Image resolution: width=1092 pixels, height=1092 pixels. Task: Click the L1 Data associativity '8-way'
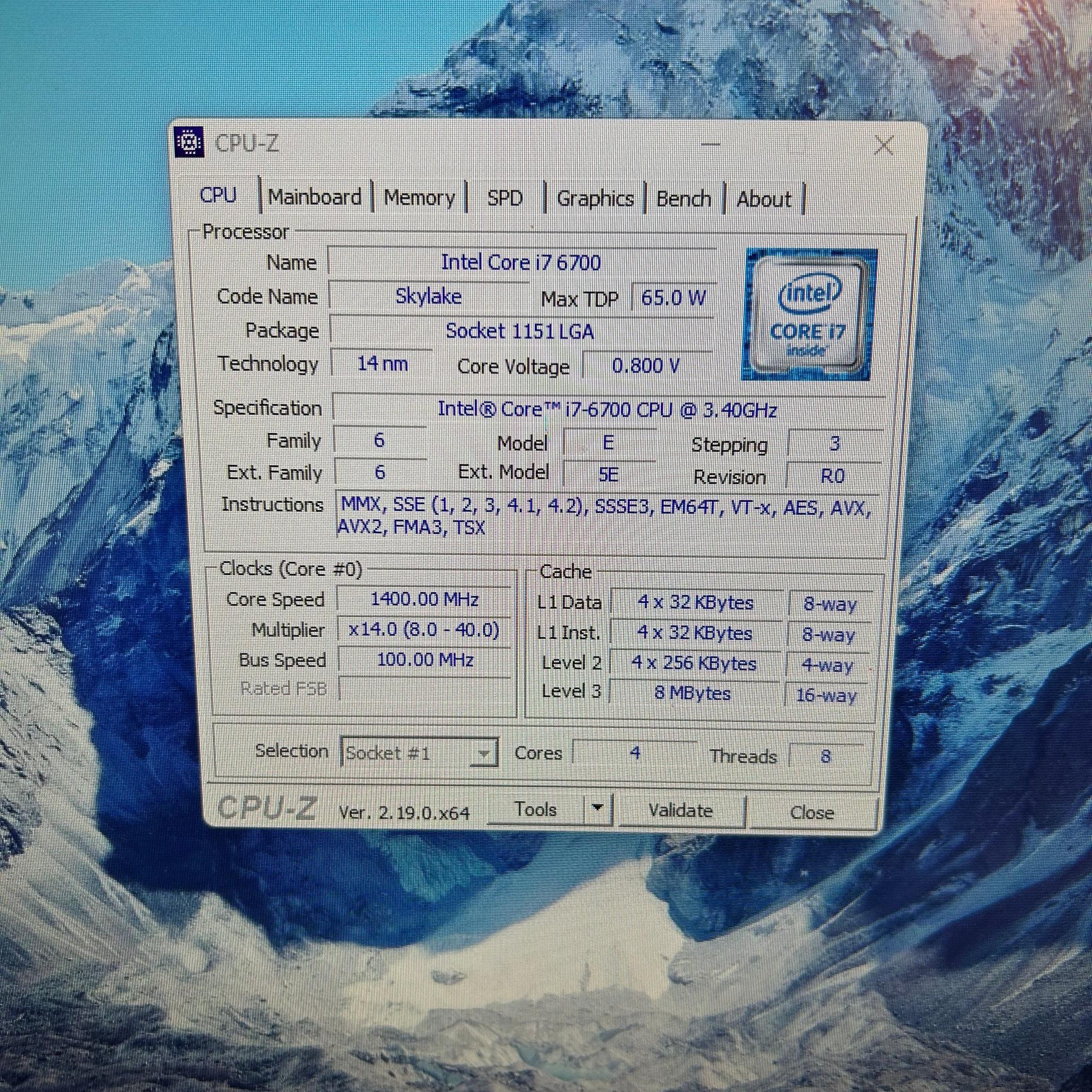[x=829, y=604]
